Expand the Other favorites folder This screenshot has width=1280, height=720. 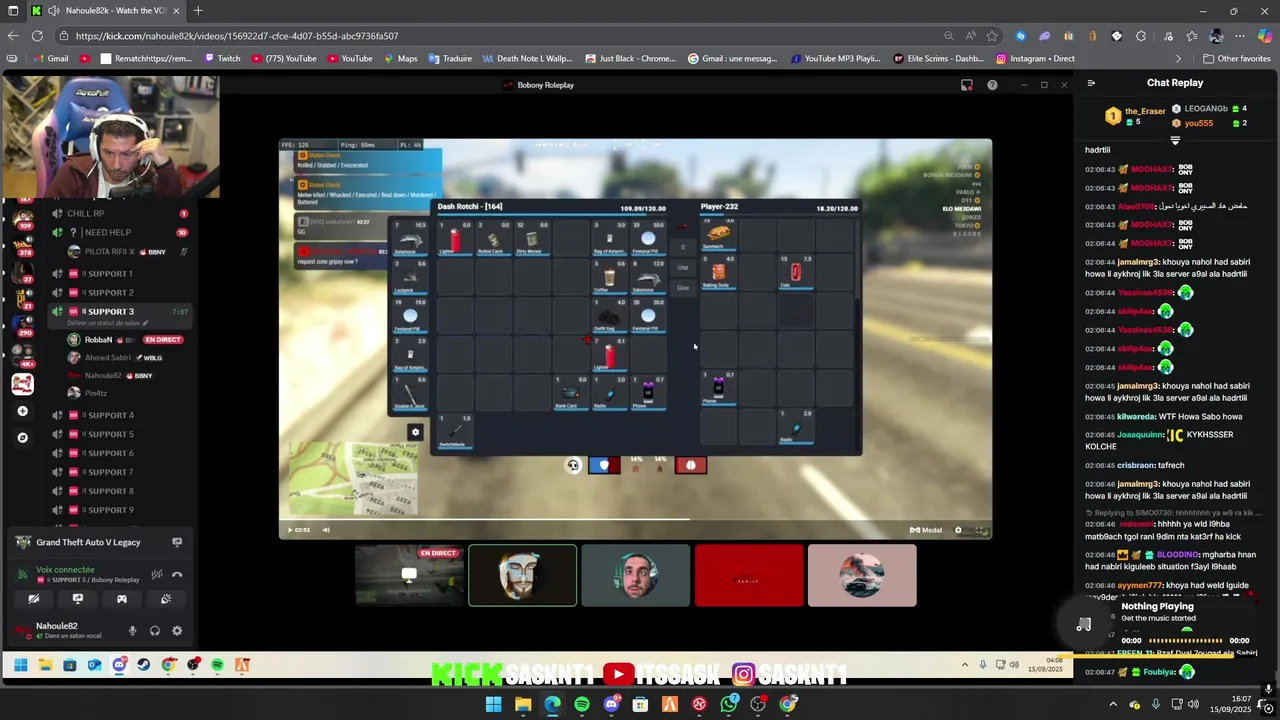coord(1236,59)
